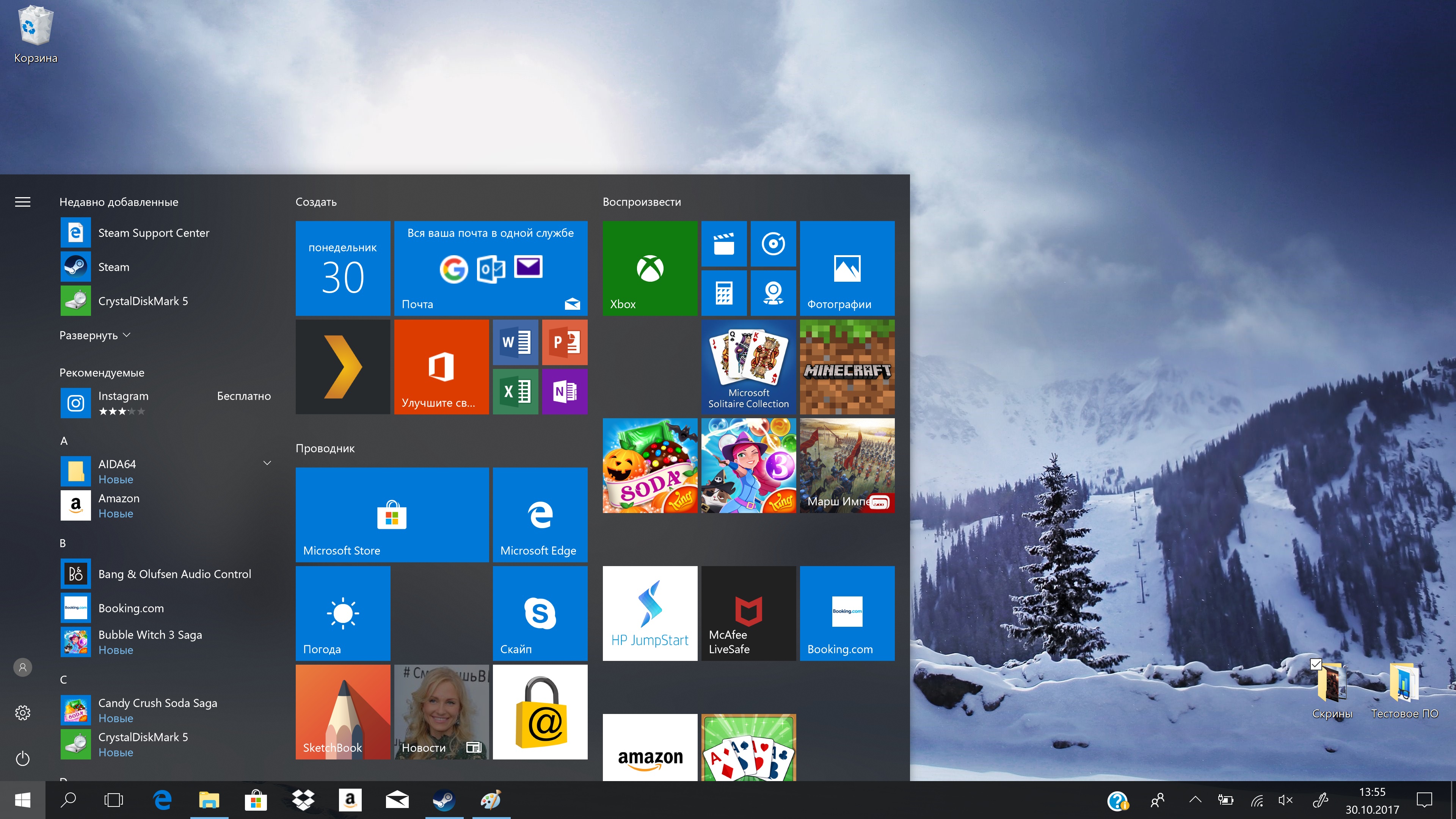Launch the Excel tile

[515, 391]
